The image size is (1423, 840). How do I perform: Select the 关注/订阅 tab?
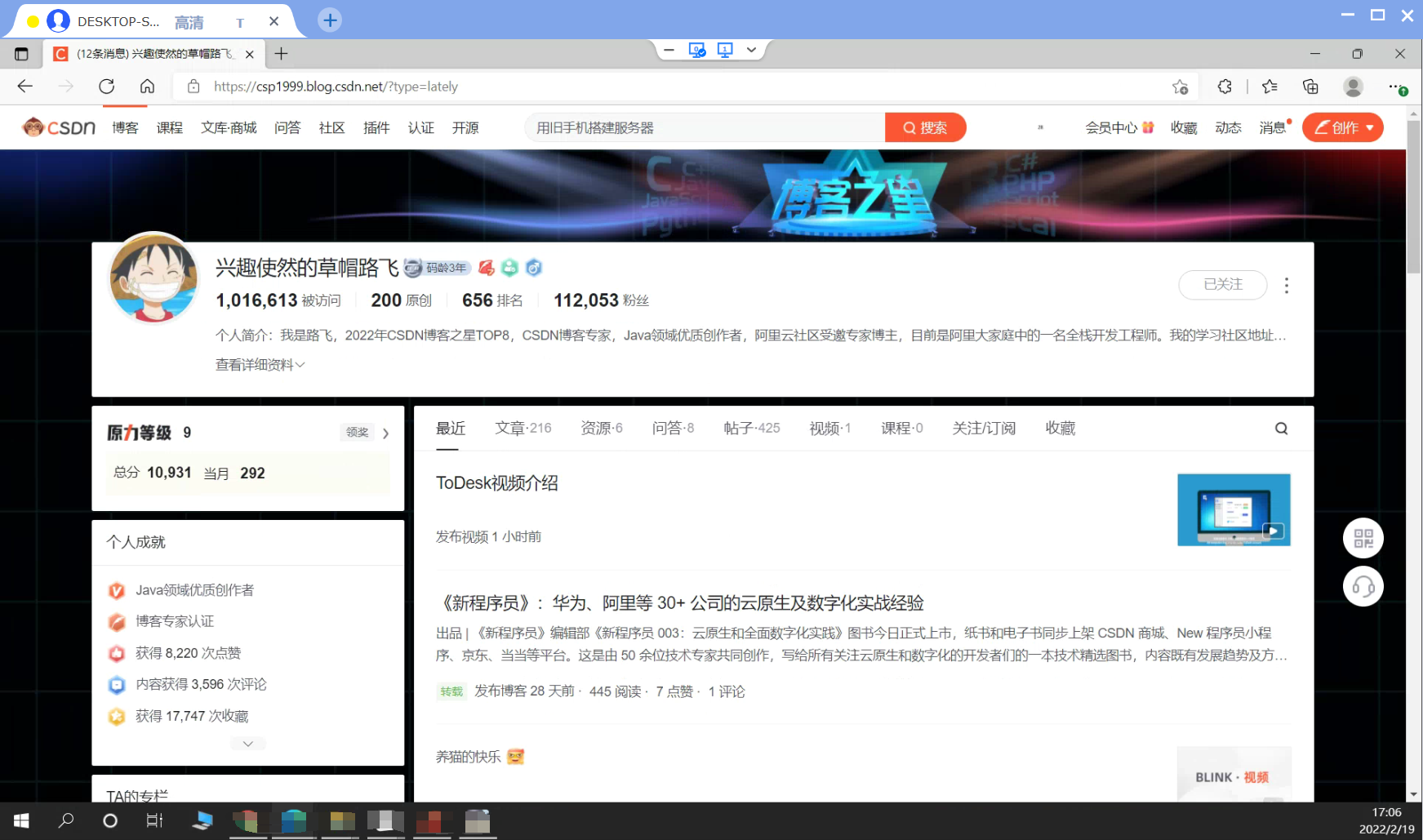pos(984,429)
